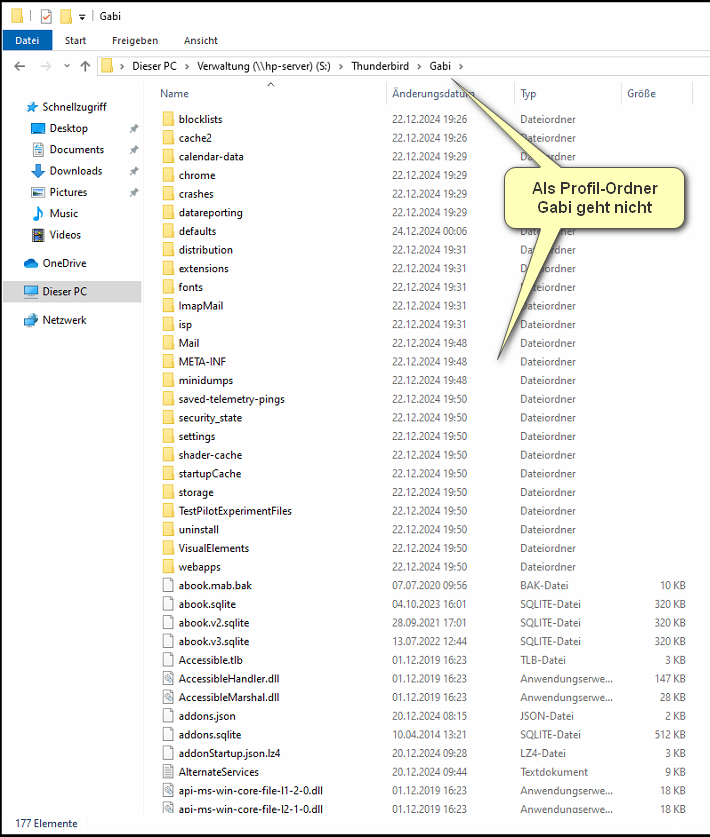Select the defaults folder name

197,231
